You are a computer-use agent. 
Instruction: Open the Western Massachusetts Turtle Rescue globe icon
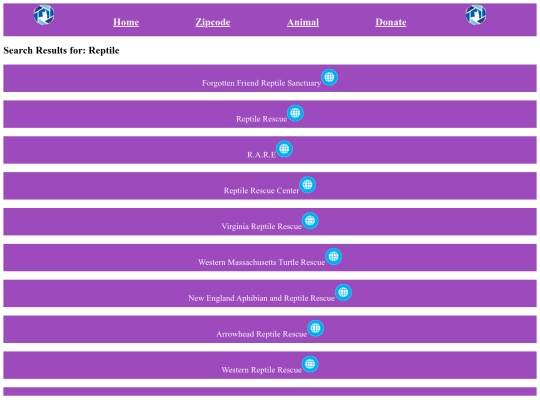[333, 256]
